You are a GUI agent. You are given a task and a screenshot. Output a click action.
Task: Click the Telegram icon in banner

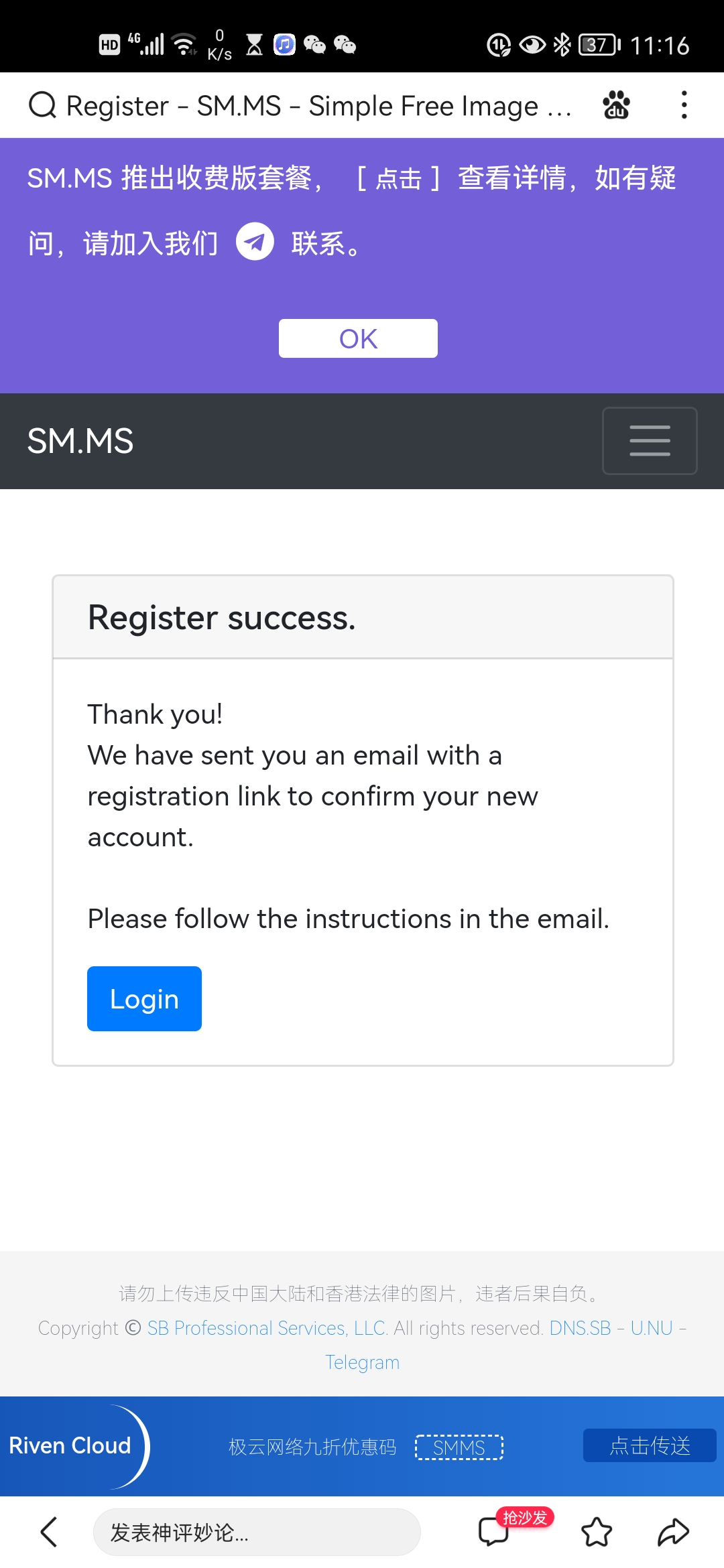point(255,241)
